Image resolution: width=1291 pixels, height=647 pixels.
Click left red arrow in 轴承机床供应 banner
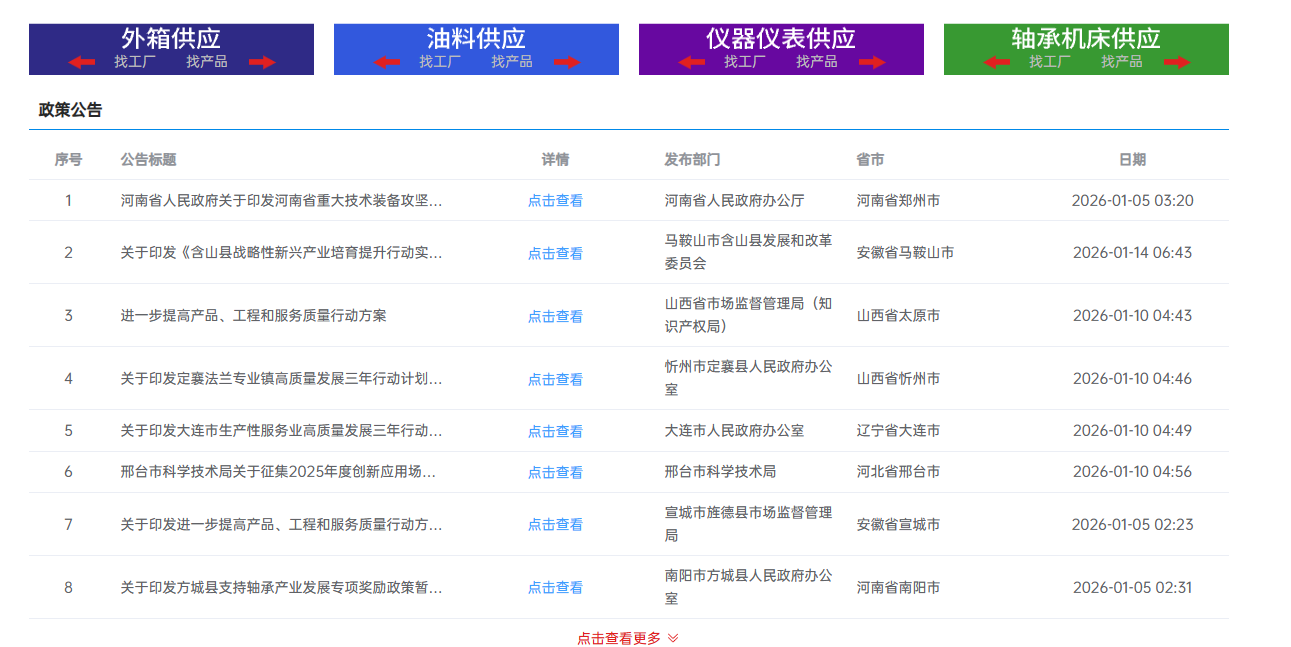996,62
